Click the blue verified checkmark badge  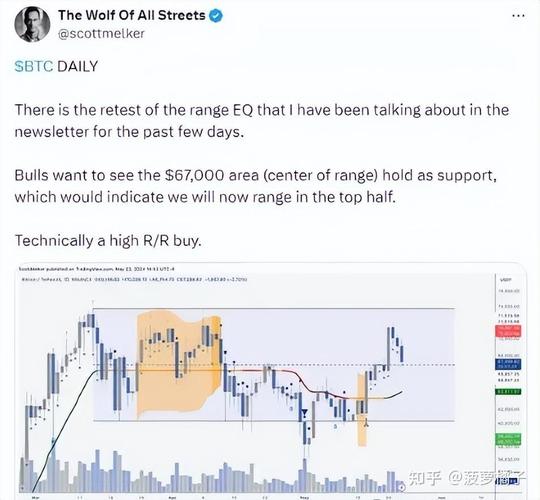pyautogui.click(x=216, y=15)
